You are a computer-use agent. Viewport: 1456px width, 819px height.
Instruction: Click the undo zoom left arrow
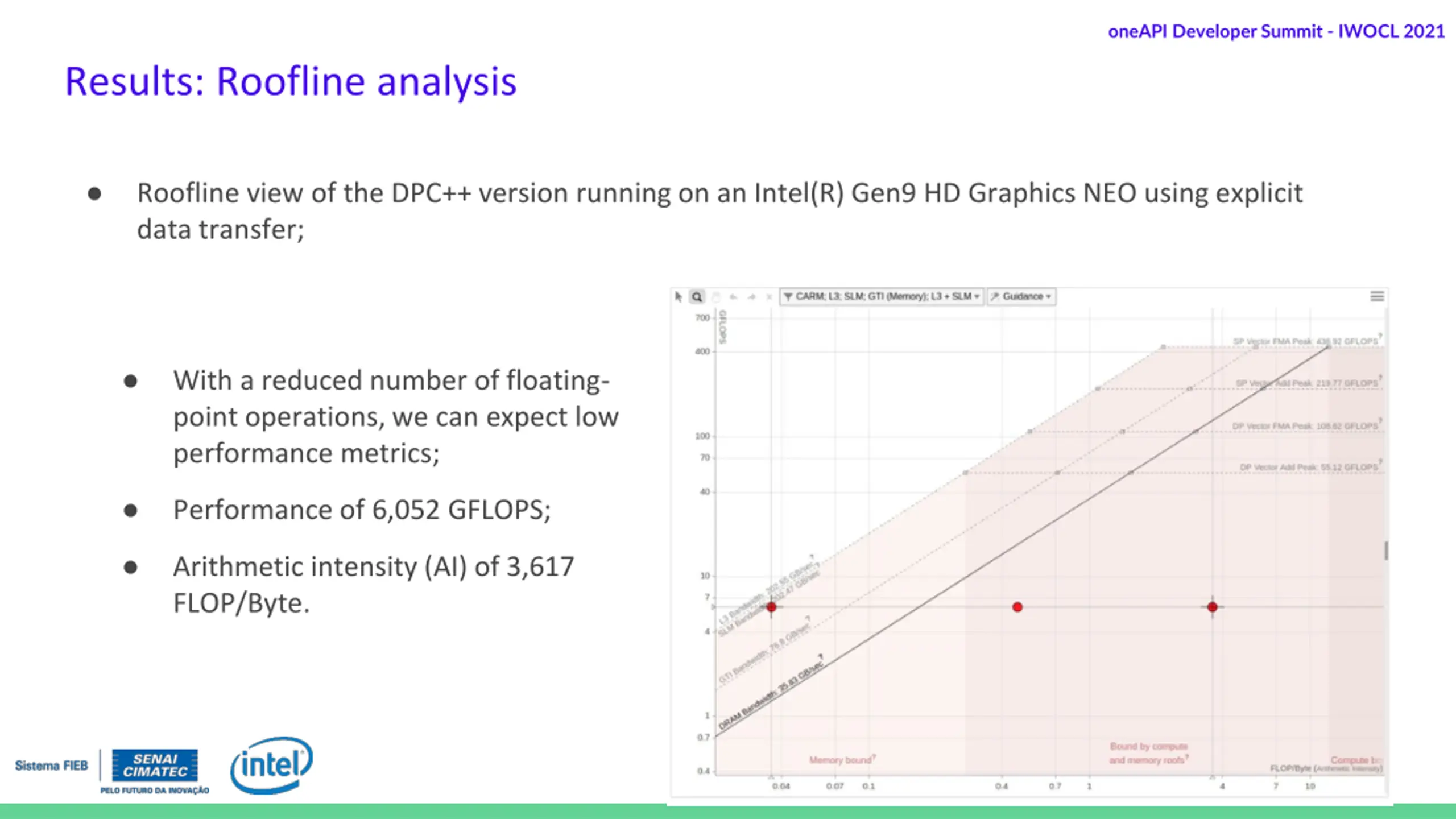734,297
